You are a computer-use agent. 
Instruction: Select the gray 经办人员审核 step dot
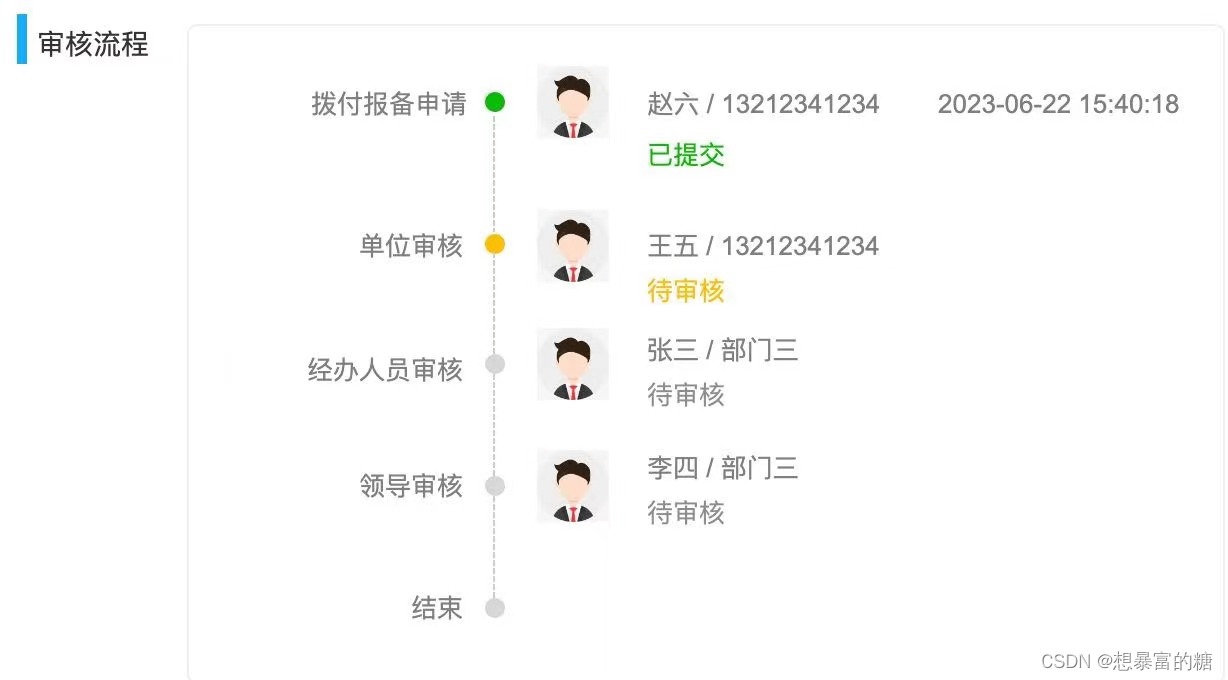tap(495, 364)
